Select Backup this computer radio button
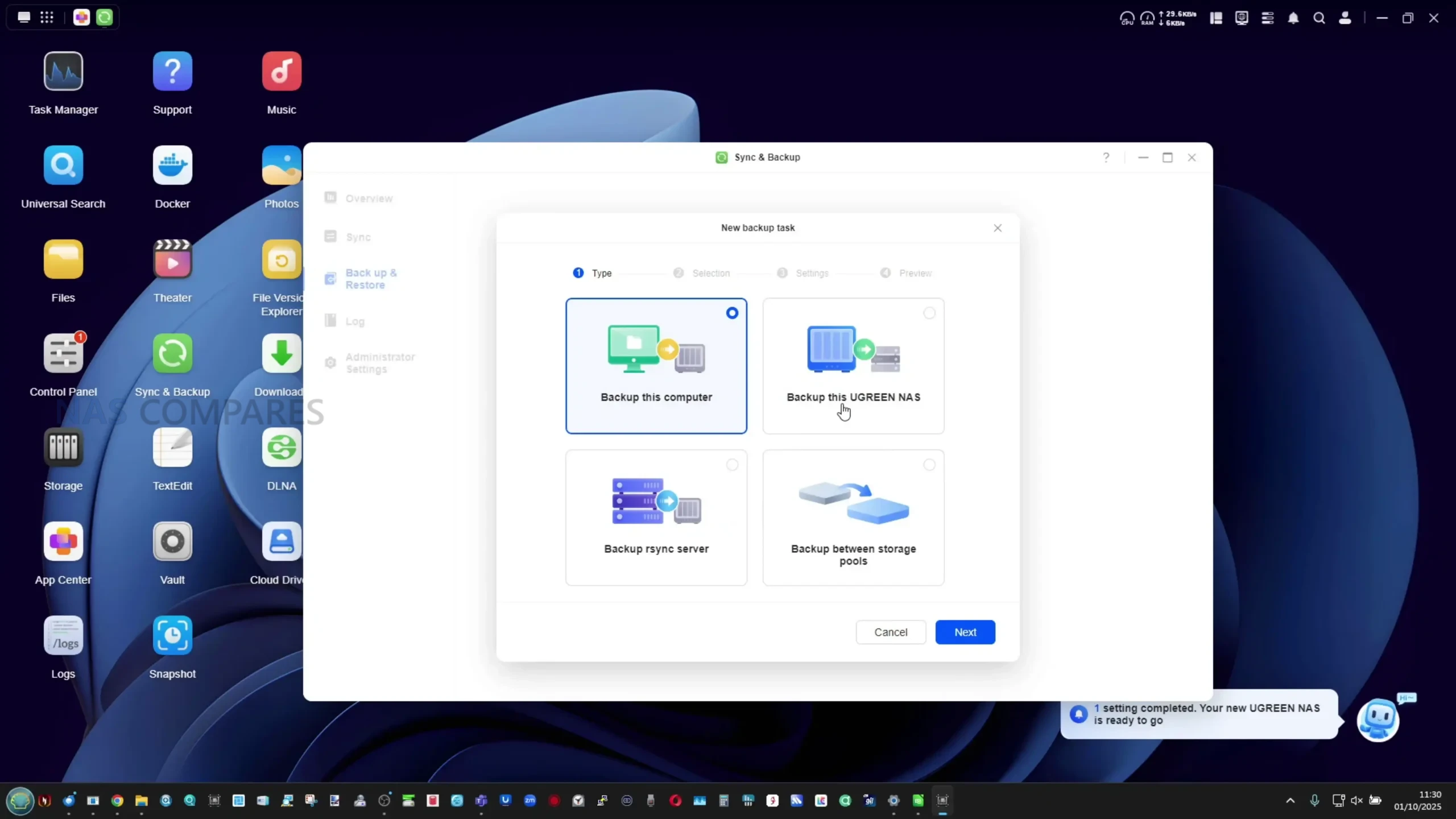This screenshot has width=1456, height=819. click(x=732, y=313)
